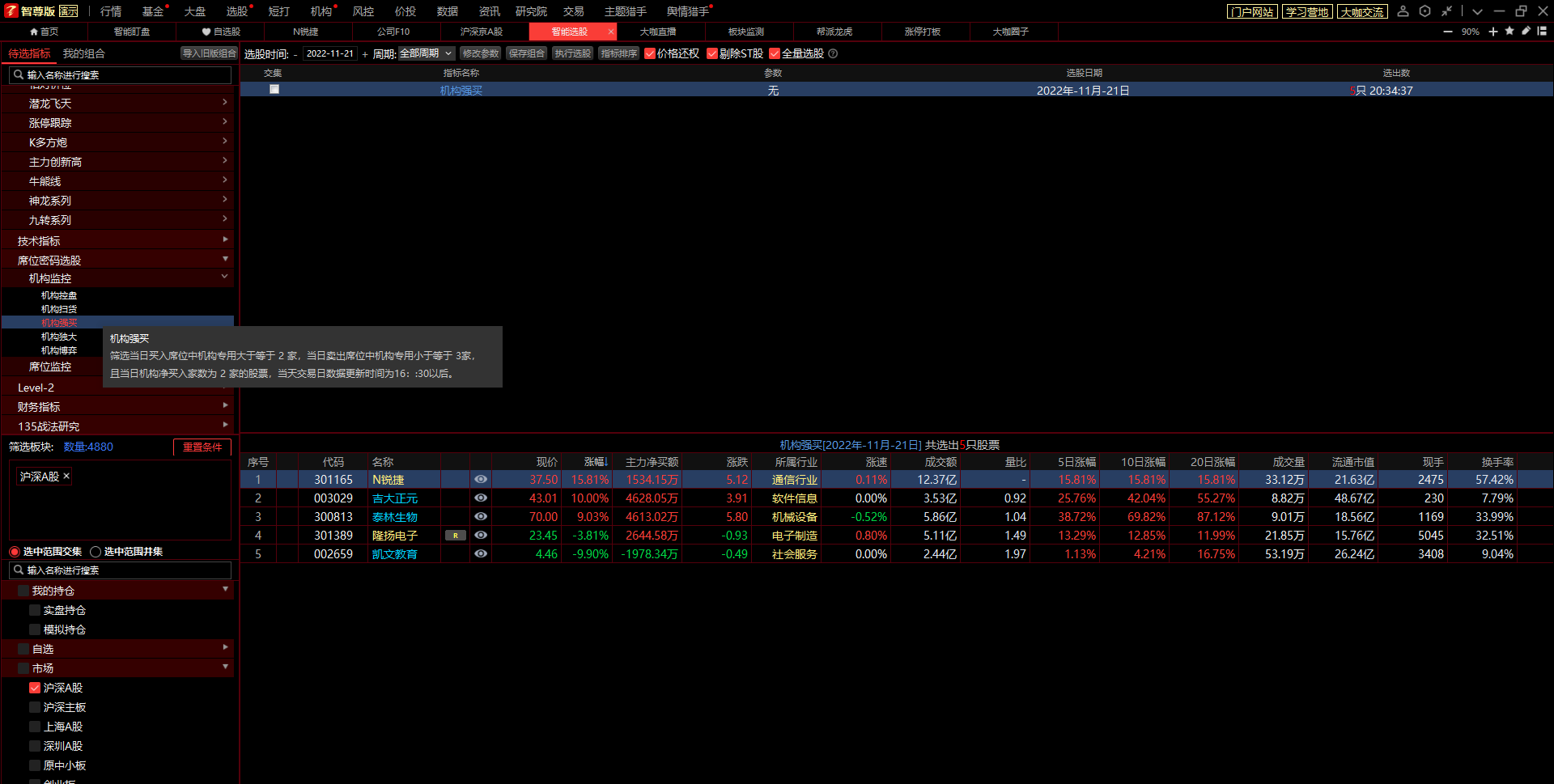The width and height of the screenshot is (1554, 784).
Task: Toggle eye icon for N锐捷 row
Action: coord(481,479)
